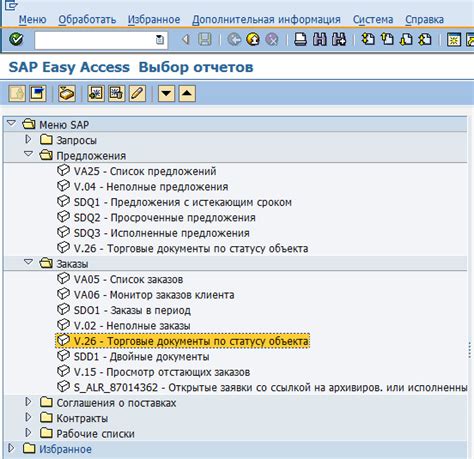
Task: Open the Меню menu
Action: tap(32, 19)
